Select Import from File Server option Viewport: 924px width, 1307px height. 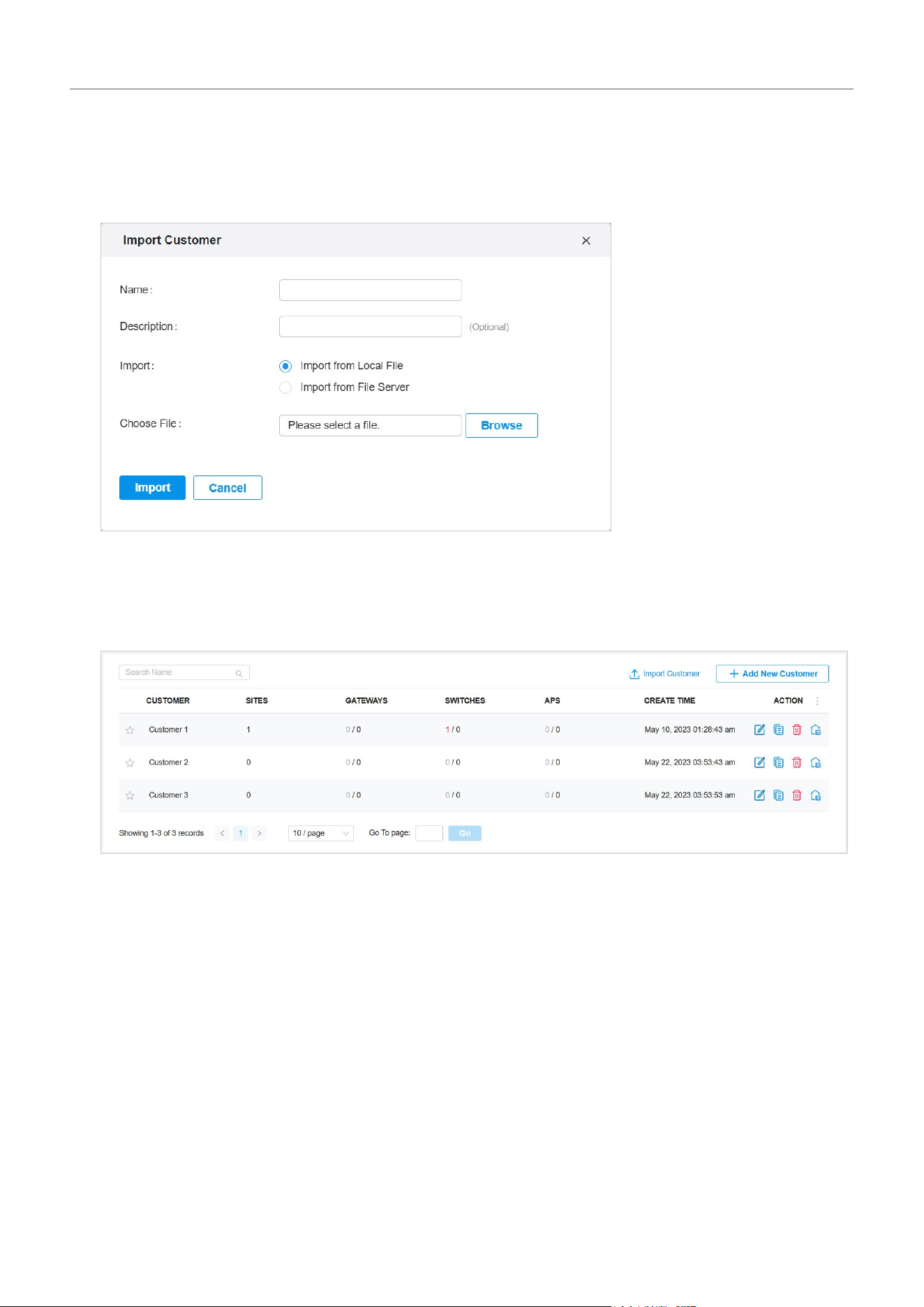(285, 387)
